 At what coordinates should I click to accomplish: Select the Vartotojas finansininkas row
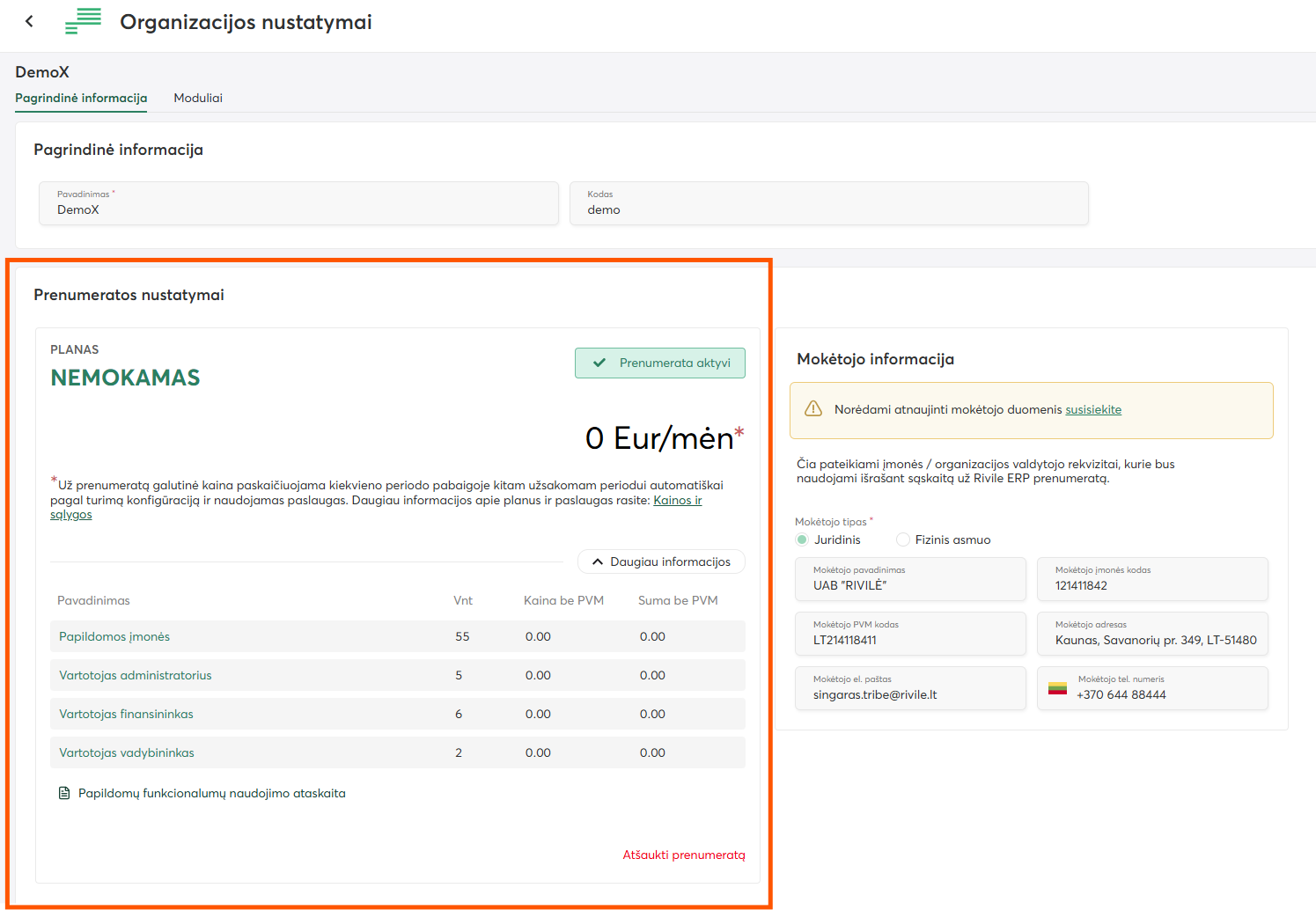coord(397,714)
